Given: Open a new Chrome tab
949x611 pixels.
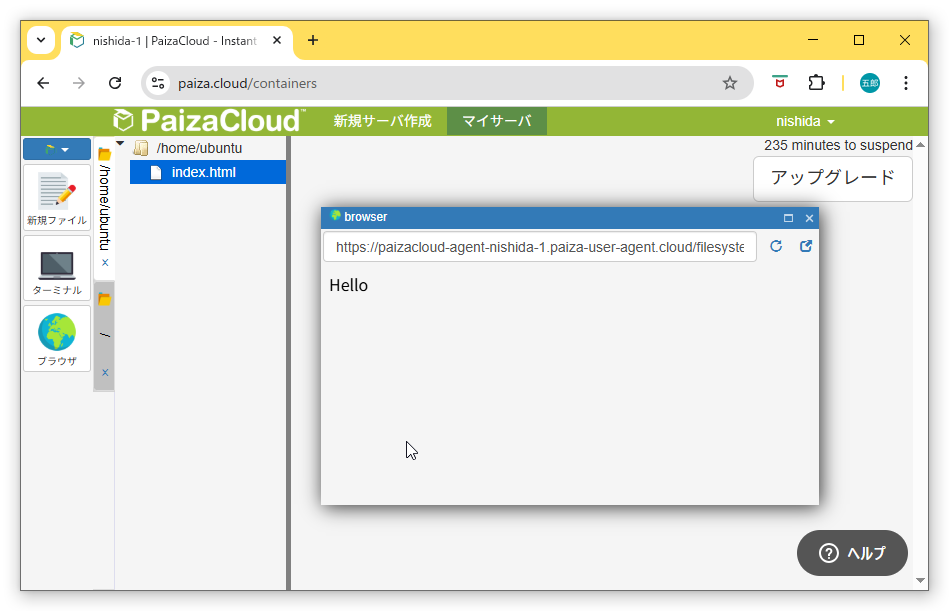Looking at the screenshot, I should point(313,41).
